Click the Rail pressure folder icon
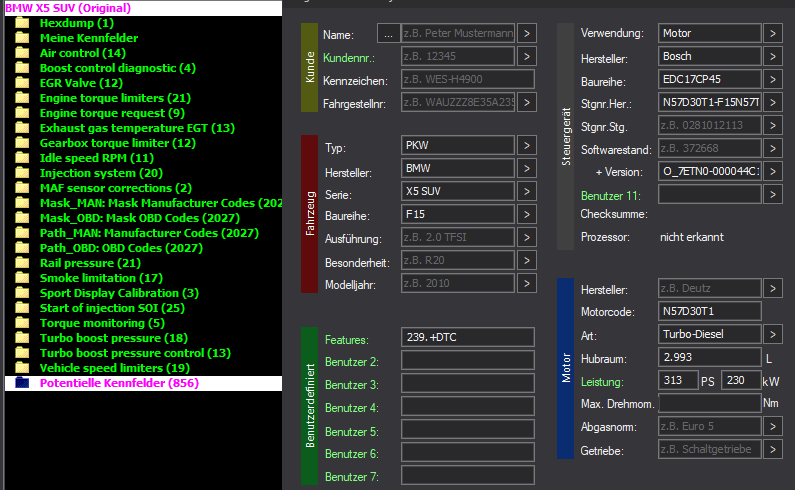 (22, 263)
